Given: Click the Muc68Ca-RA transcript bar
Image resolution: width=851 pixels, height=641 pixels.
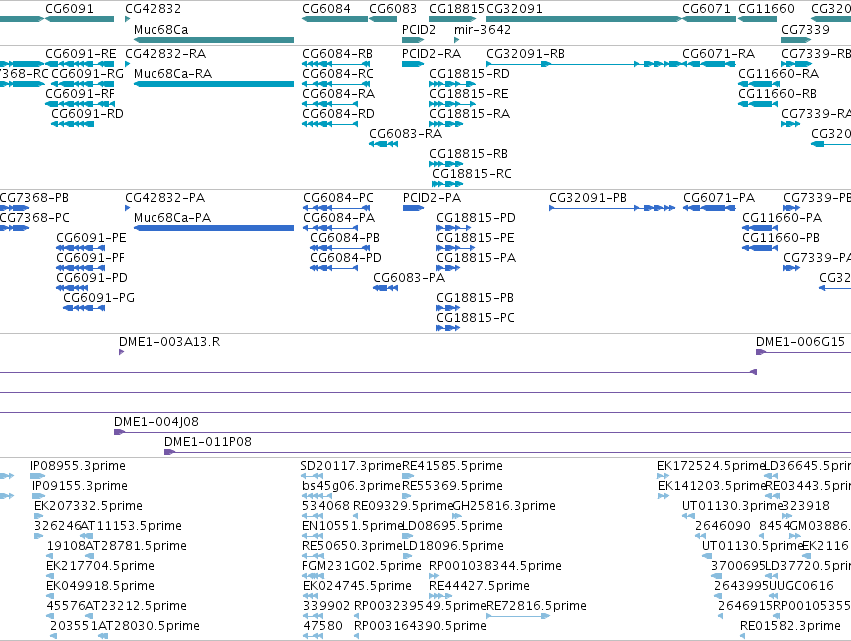Looking at the screenshot, I should 214,84.
